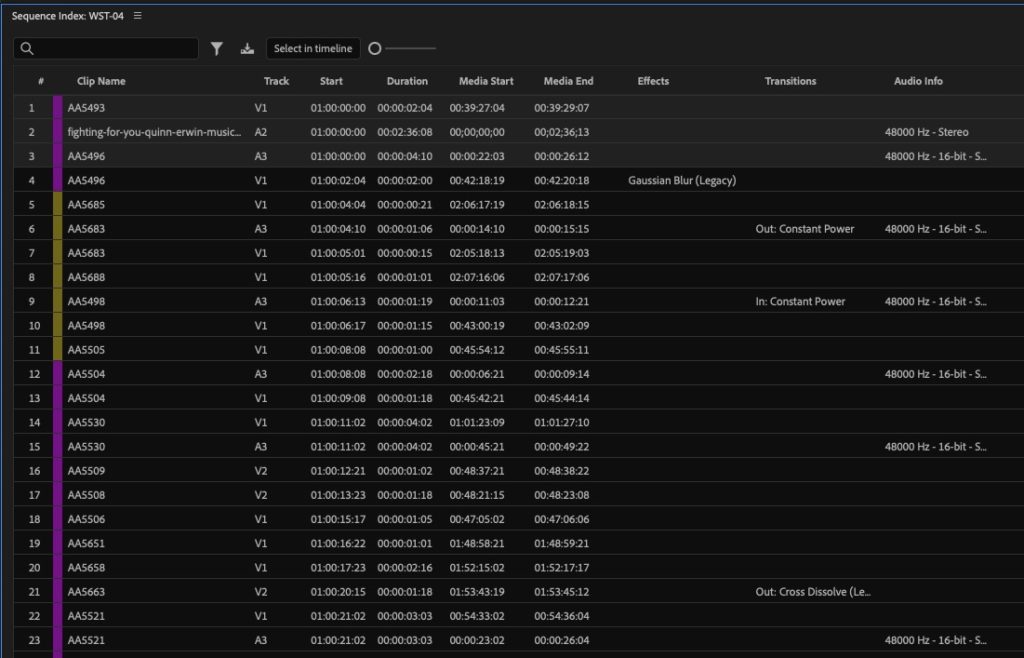Viewport: 1024px width, 658px height.
Task: Select clip AA5688 in row 8
Action: click(x=86, y=277)
